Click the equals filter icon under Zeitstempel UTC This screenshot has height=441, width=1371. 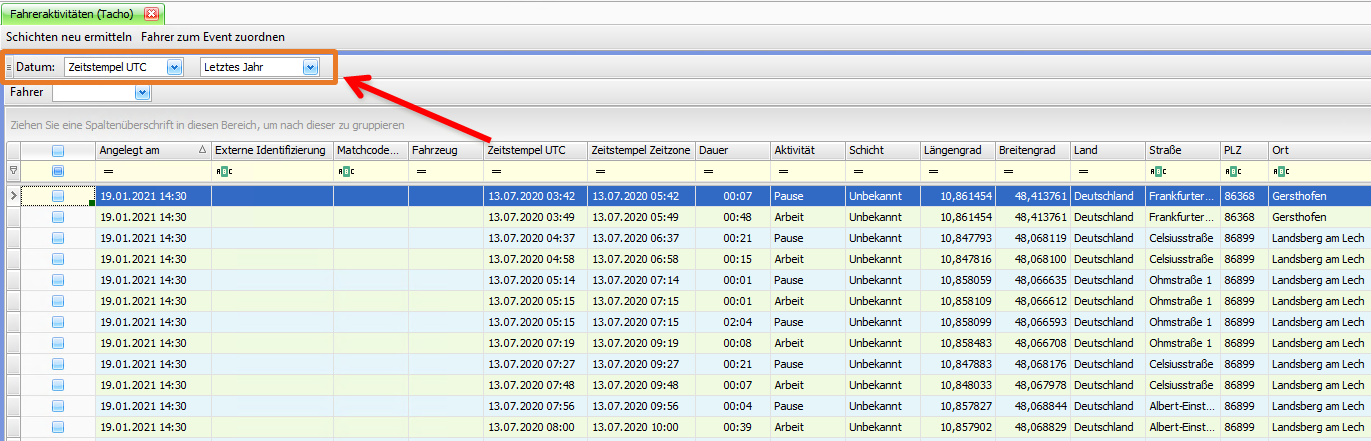[495, 172]
